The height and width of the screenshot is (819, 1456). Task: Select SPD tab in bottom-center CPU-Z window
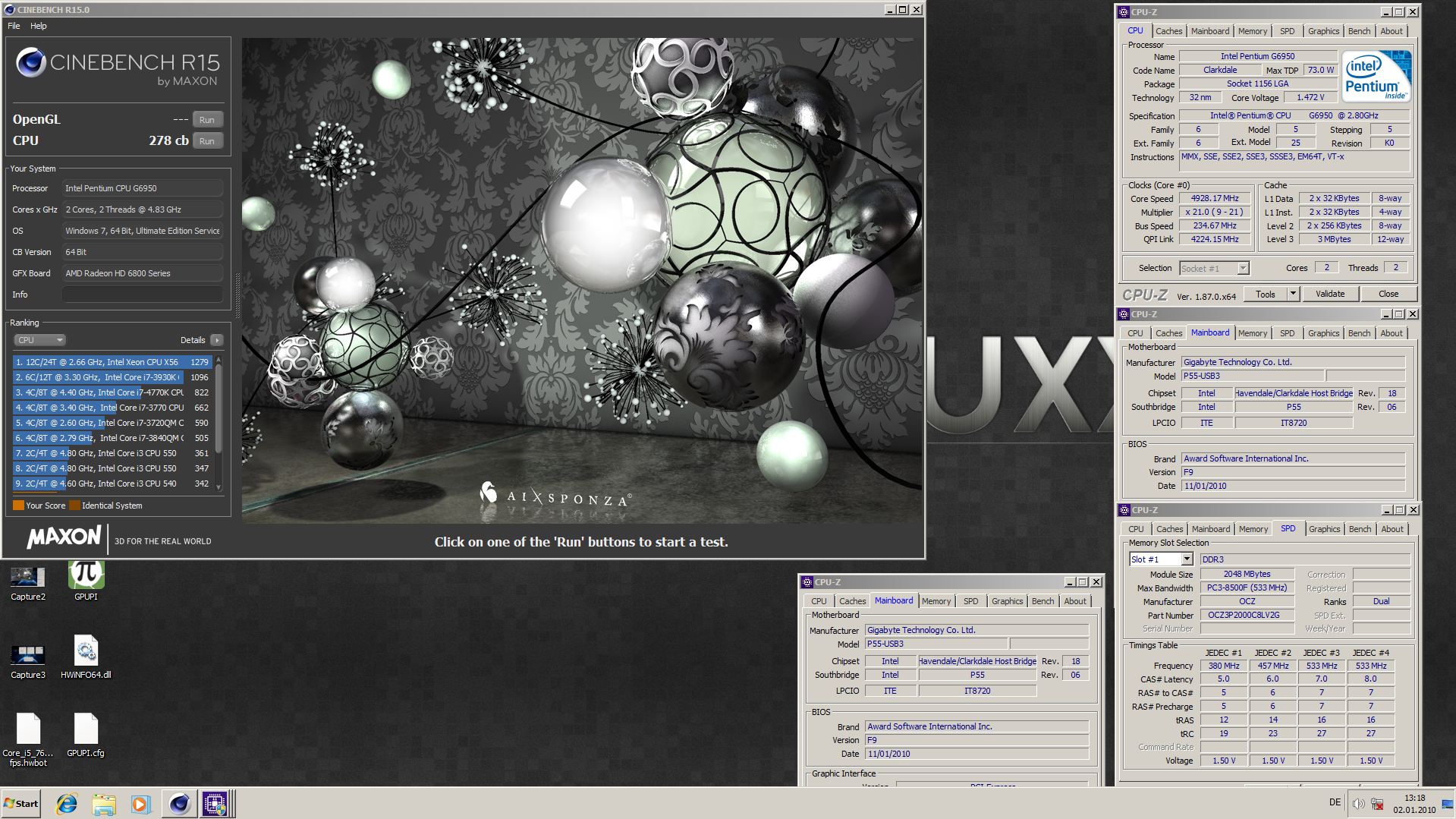(970, 601)
